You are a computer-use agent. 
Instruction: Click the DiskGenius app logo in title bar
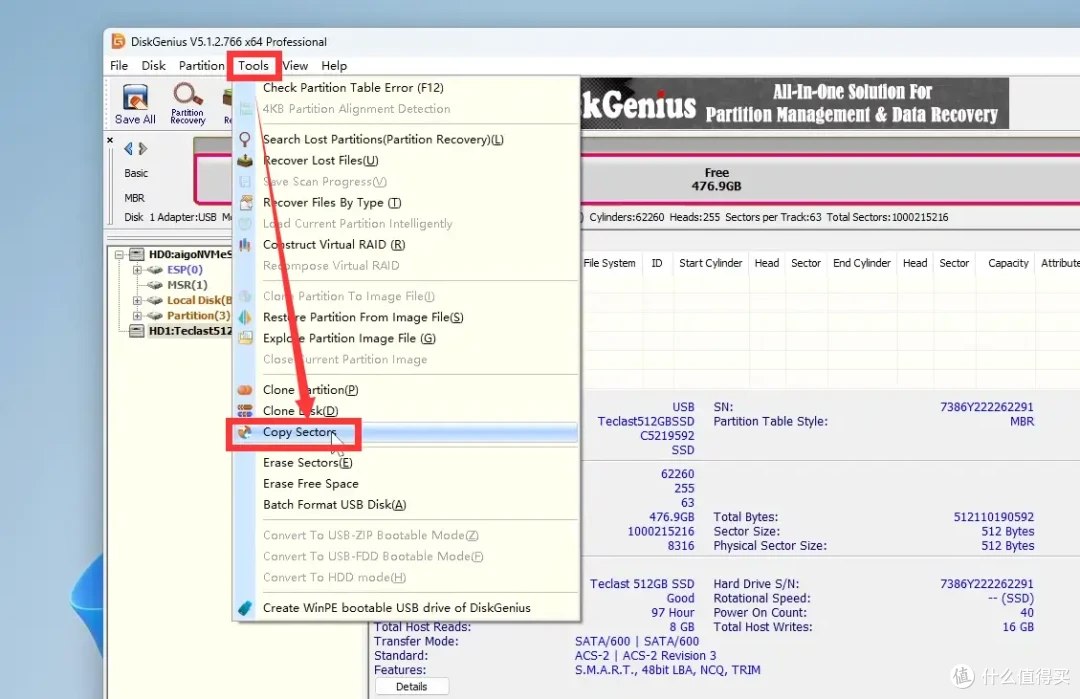(118, 41)
